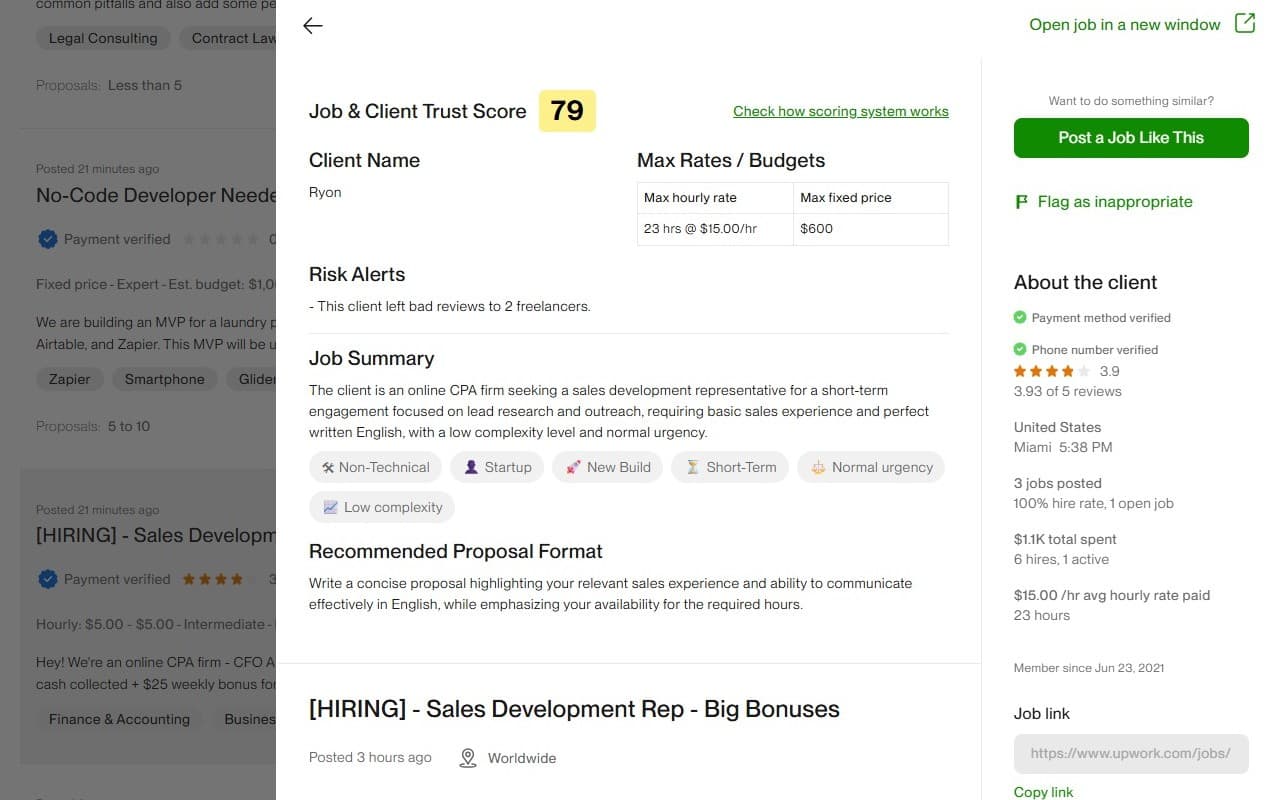
Task: Click the person icon on the Startup tag
Action: 471,466
